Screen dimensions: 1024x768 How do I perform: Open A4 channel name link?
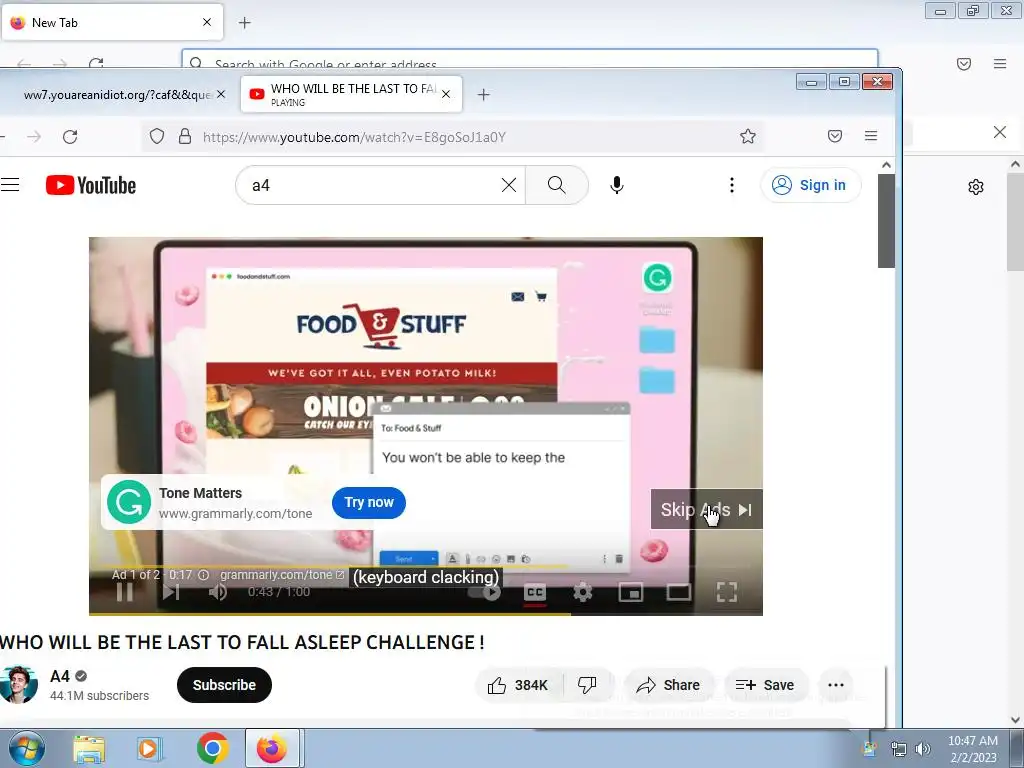[59, 676]
